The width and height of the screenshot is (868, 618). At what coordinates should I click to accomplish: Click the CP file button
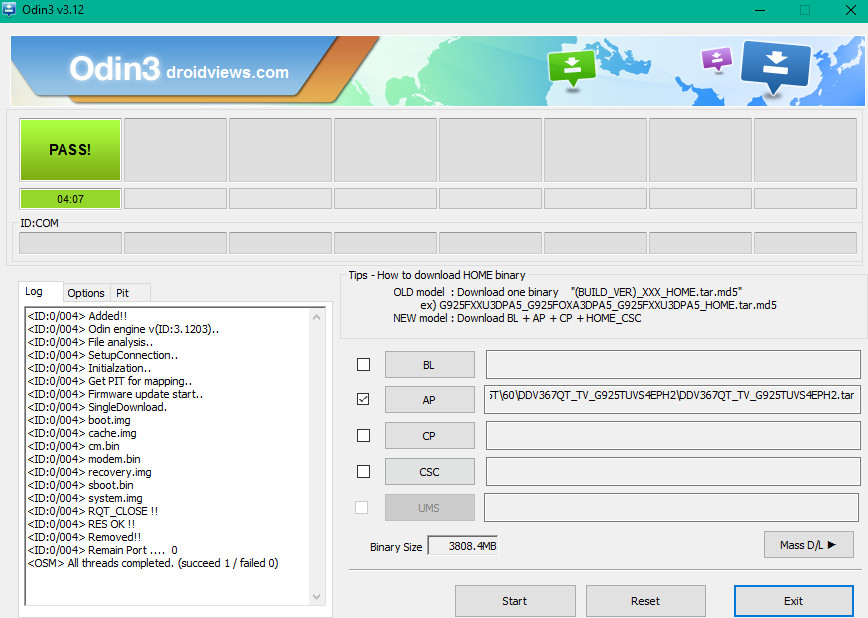[430, 436]
